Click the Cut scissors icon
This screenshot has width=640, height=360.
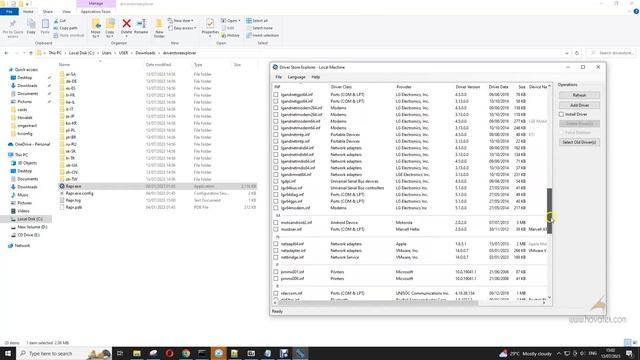[x=56, y=20]
